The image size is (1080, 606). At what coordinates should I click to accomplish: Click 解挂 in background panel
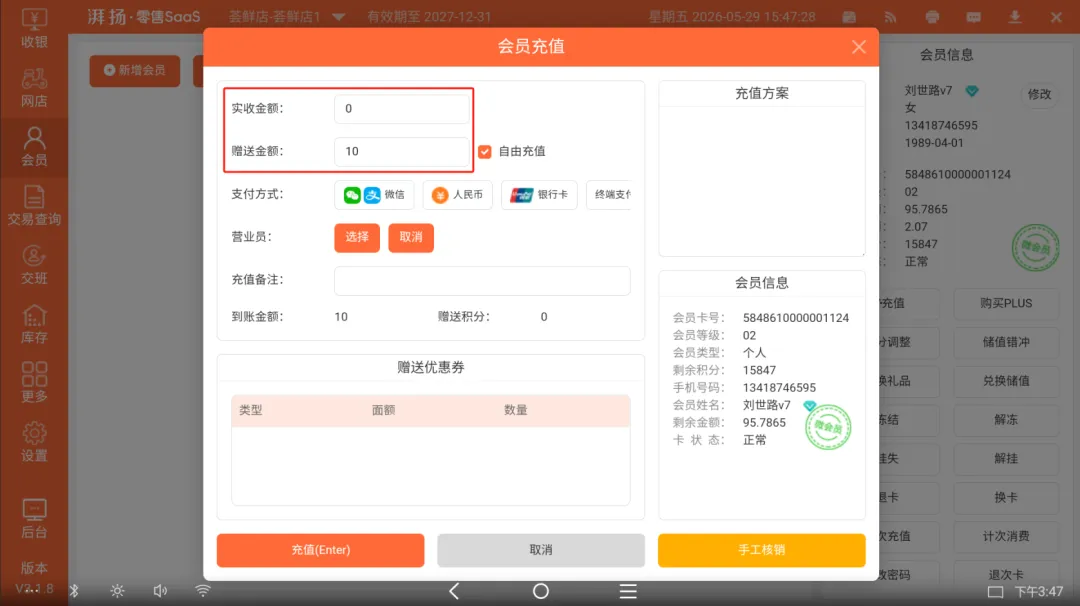pyautogui.click(x=1006, y=459)
